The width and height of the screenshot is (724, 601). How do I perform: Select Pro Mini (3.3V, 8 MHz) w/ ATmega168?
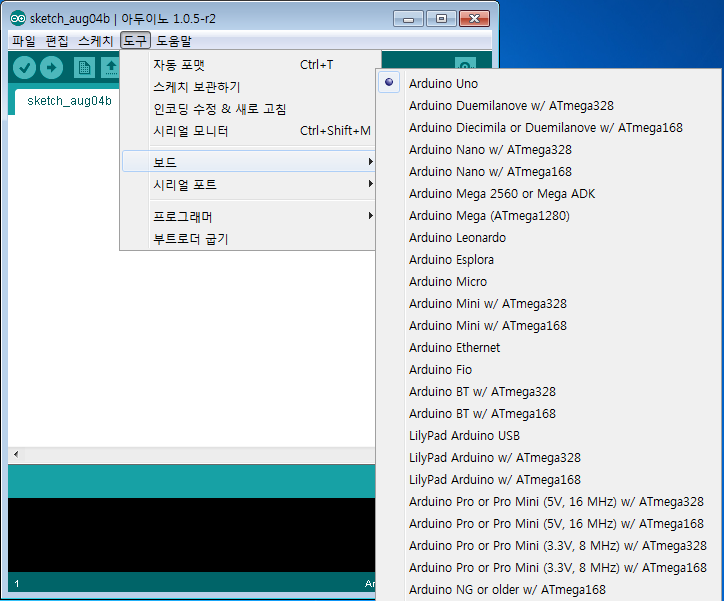[x=549, y=568]
